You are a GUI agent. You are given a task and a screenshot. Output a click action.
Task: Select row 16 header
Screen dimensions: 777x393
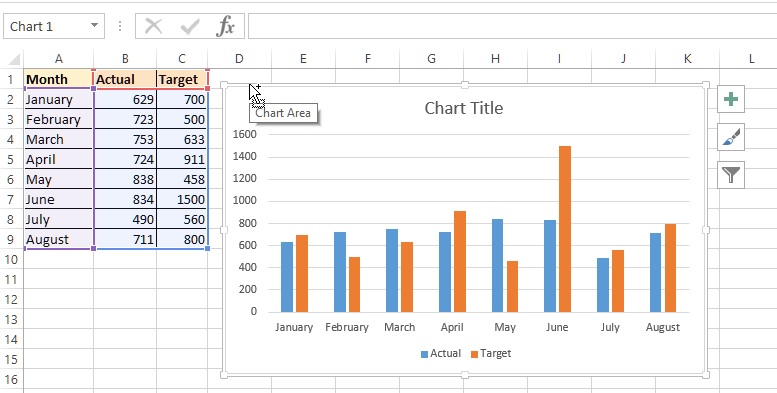click(x=11, y=379)
